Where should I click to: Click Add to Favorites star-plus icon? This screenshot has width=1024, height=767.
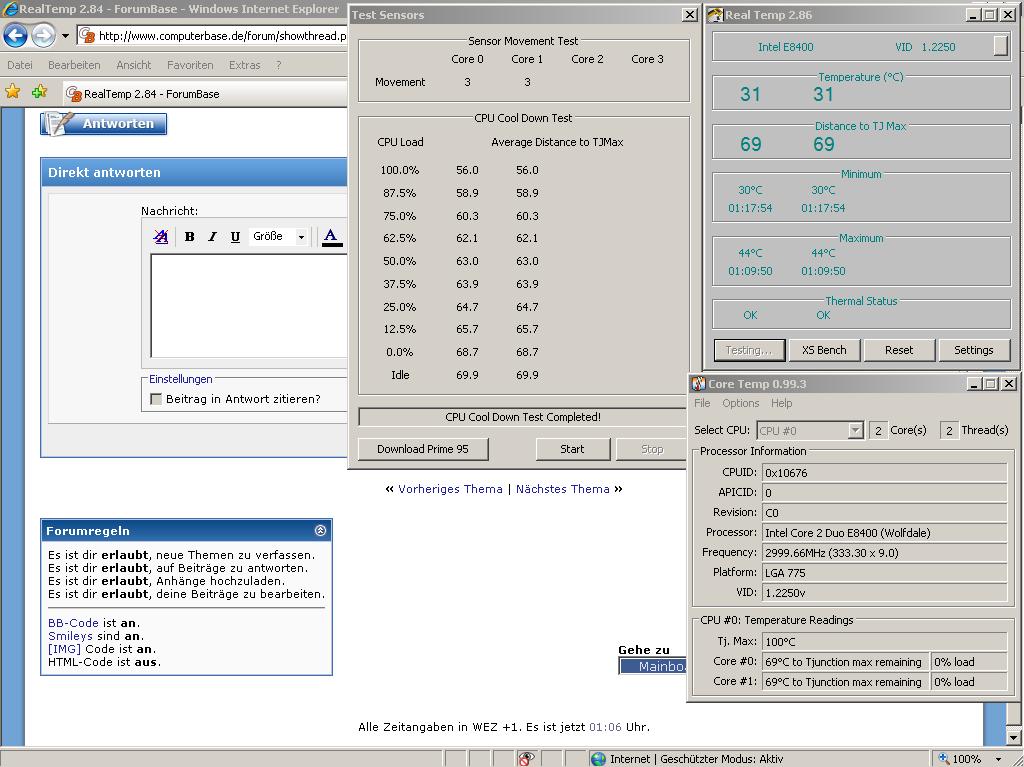point(39,91)
